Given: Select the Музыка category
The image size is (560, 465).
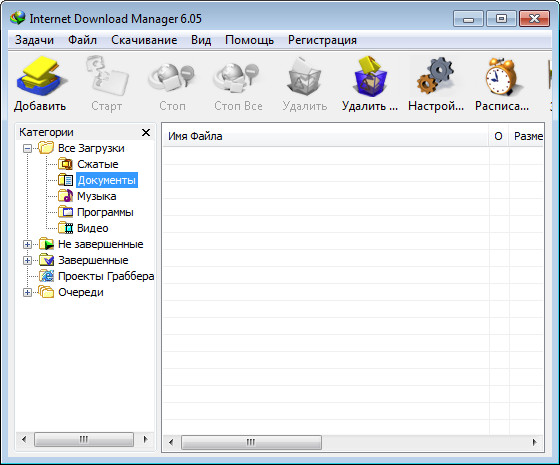Looking at the screenshot, I should coord(96,196).
